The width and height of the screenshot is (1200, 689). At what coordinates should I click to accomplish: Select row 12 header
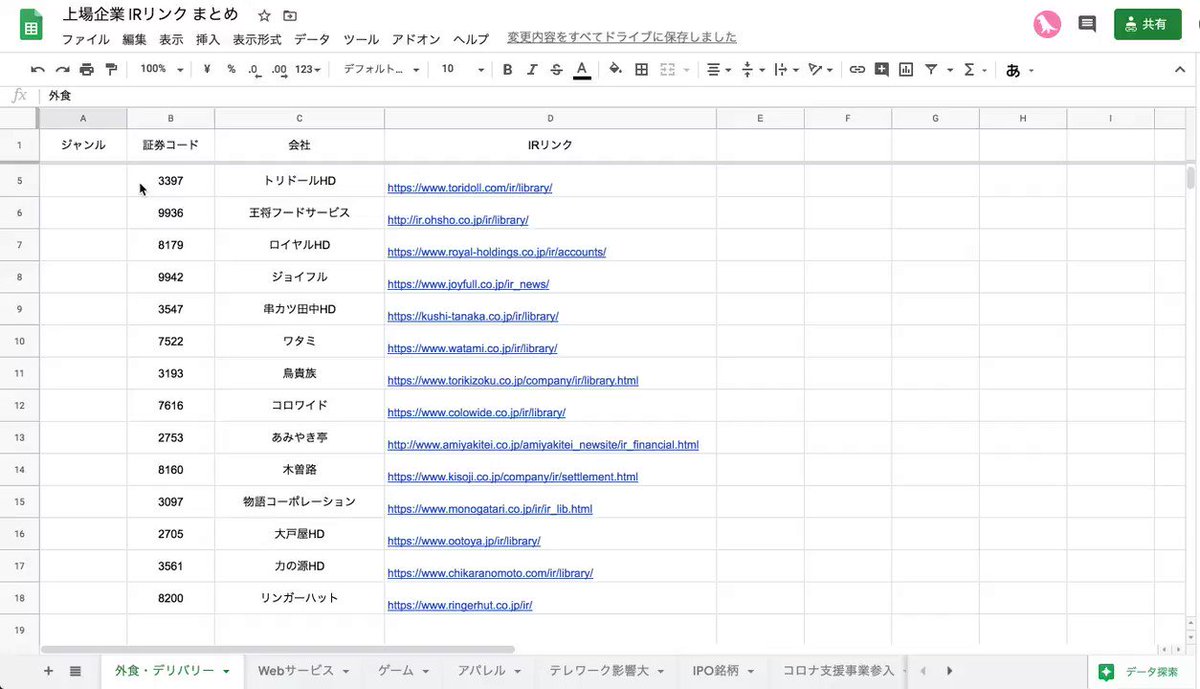coord(20,406)
